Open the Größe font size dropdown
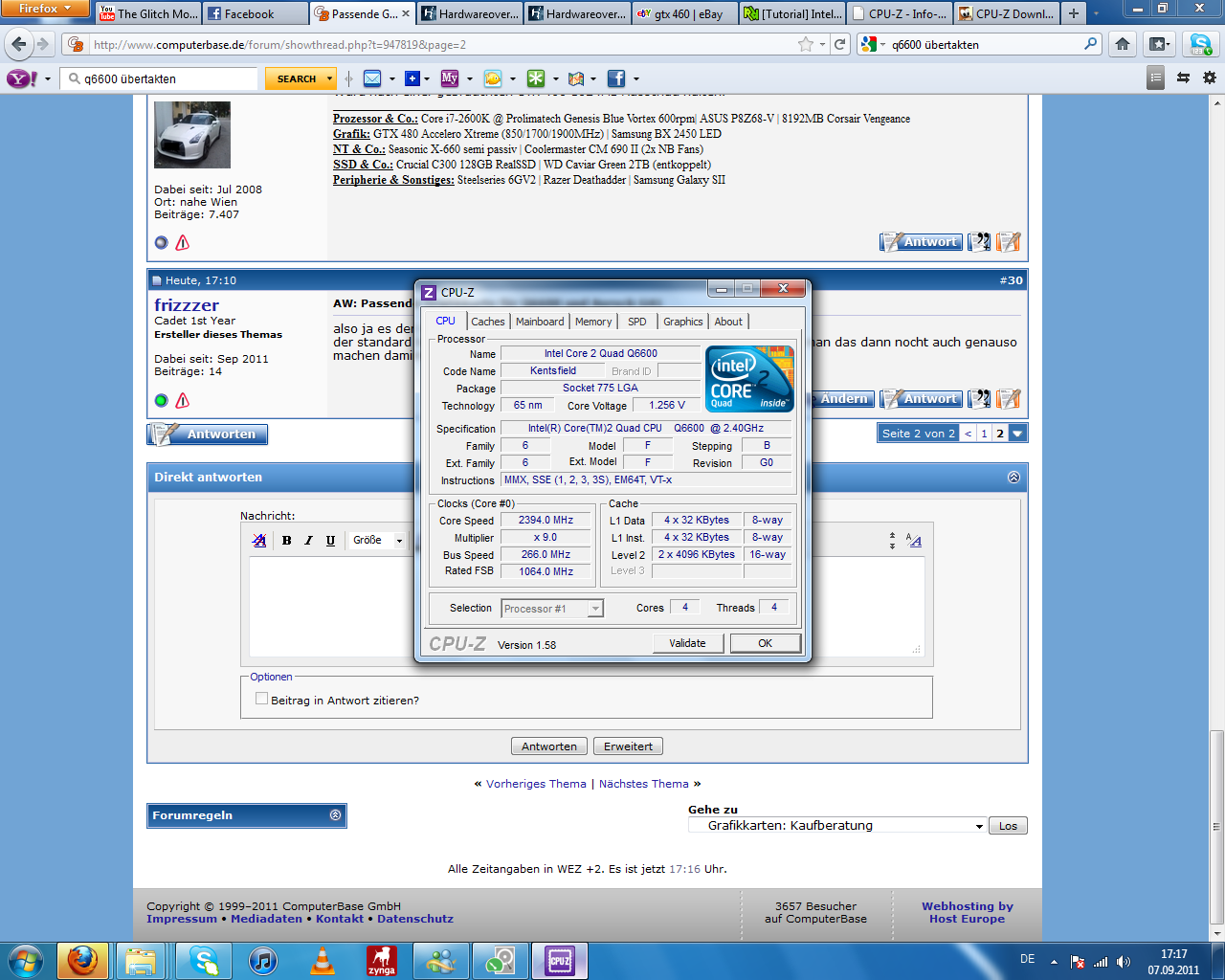Screen dimensions: 1225x980 point(377,541)
